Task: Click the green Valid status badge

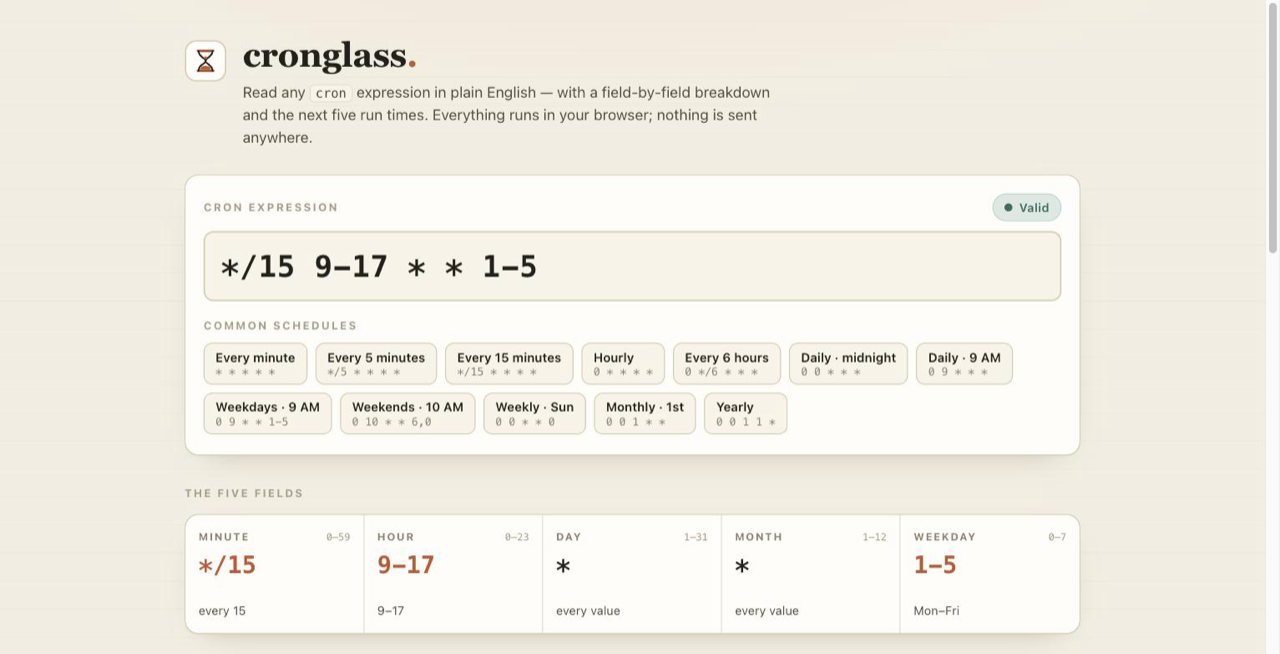Action: click(x=1027, y=208)
